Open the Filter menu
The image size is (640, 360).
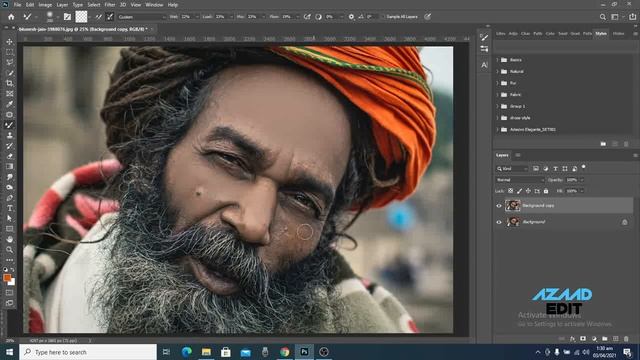coord(110,5)
